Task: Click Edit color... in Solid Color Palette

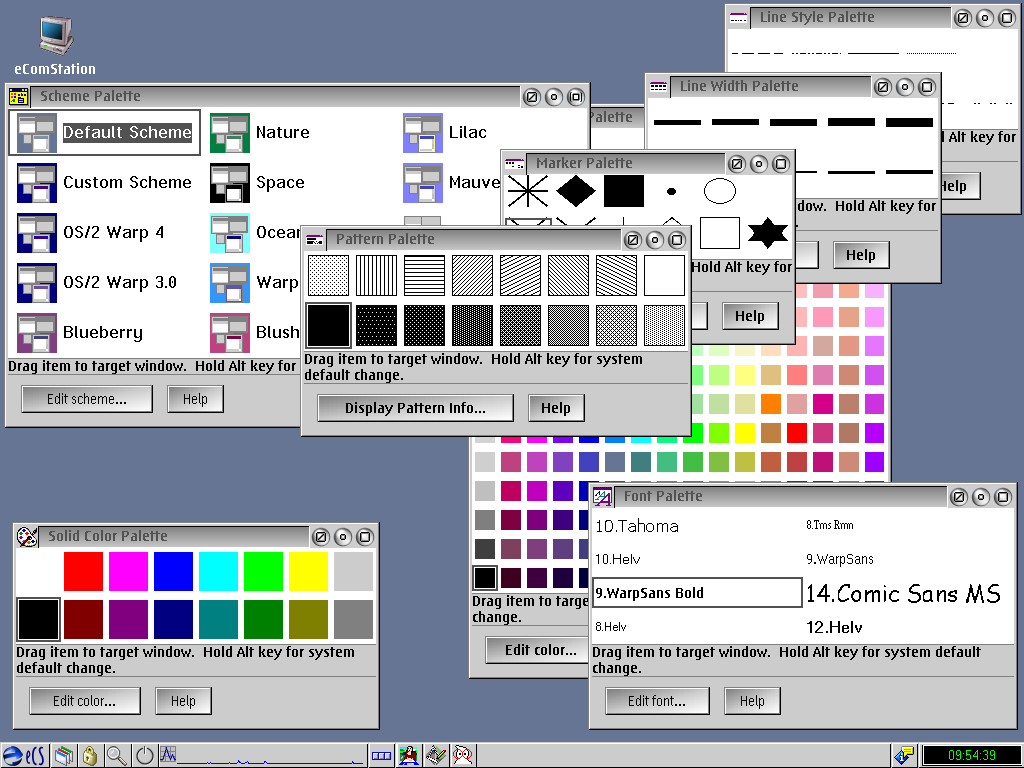Action: point(84,701)
